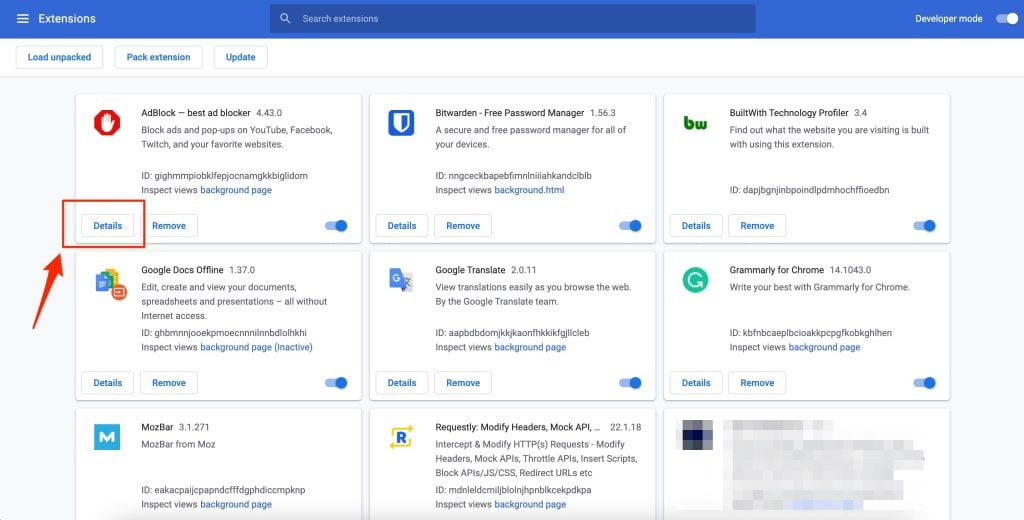This screenshot has width=1024, height=520.
Task: Click Pack extension button
Action: click(159, 57)
